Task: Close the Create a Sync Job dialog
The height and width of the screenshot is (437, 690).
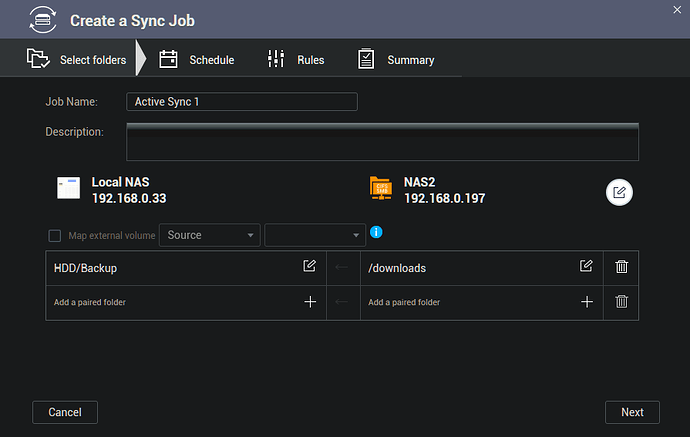Action: [677, 10]
